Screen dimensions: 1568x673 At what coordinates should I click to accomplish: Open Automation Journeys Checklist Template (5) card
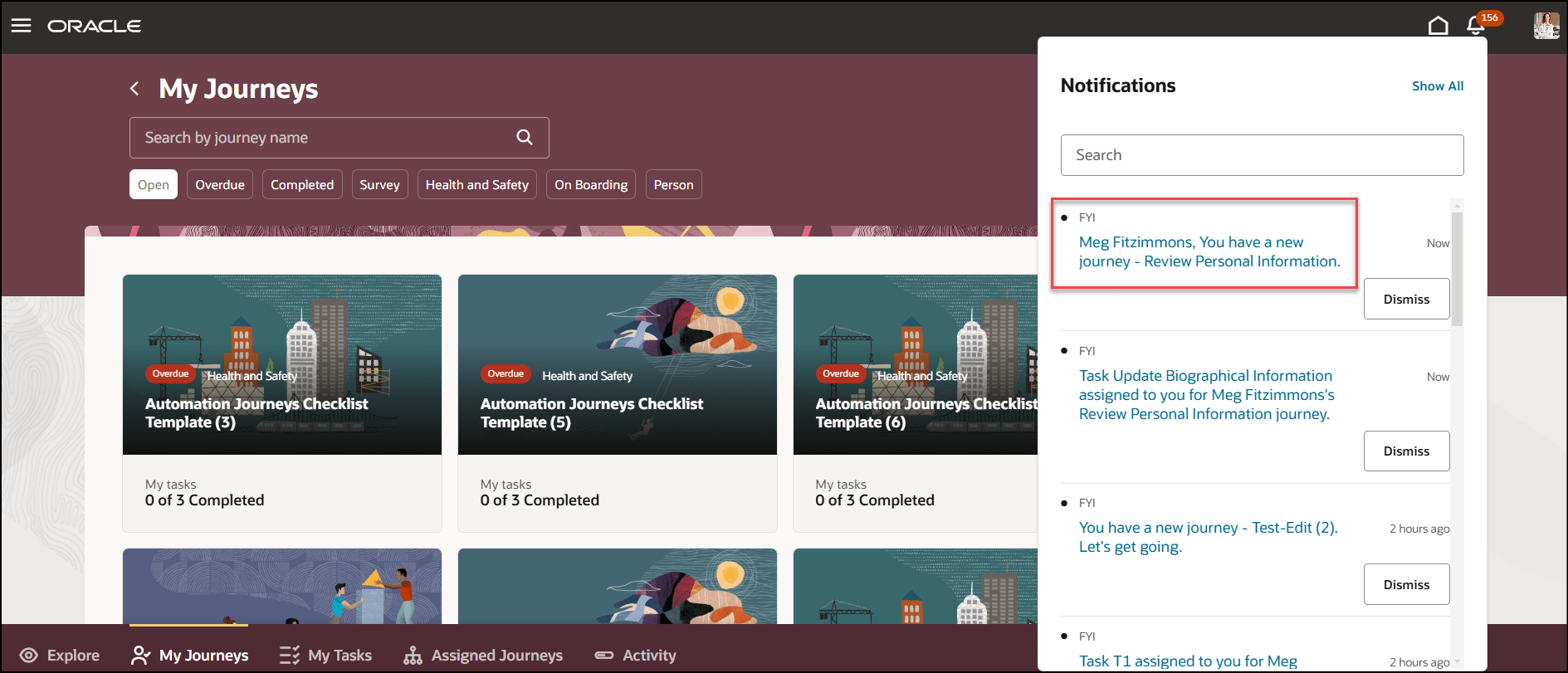(618, 403)
